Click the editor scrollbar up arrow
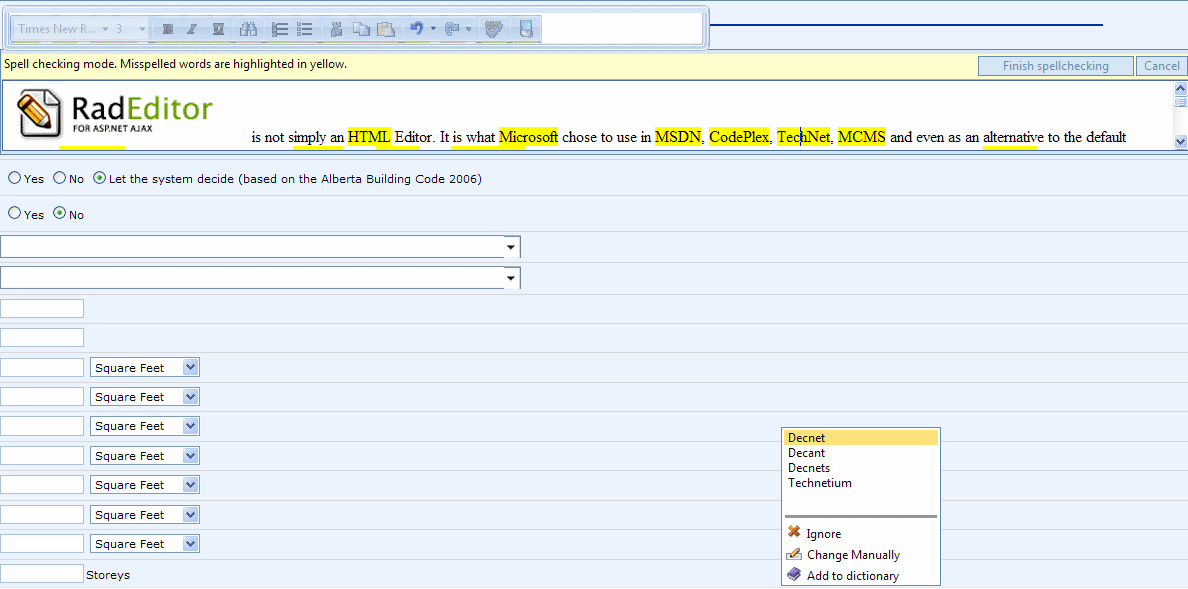Image resolution: width=1188 pixels, height=589 pixels. coord(1180,88)
